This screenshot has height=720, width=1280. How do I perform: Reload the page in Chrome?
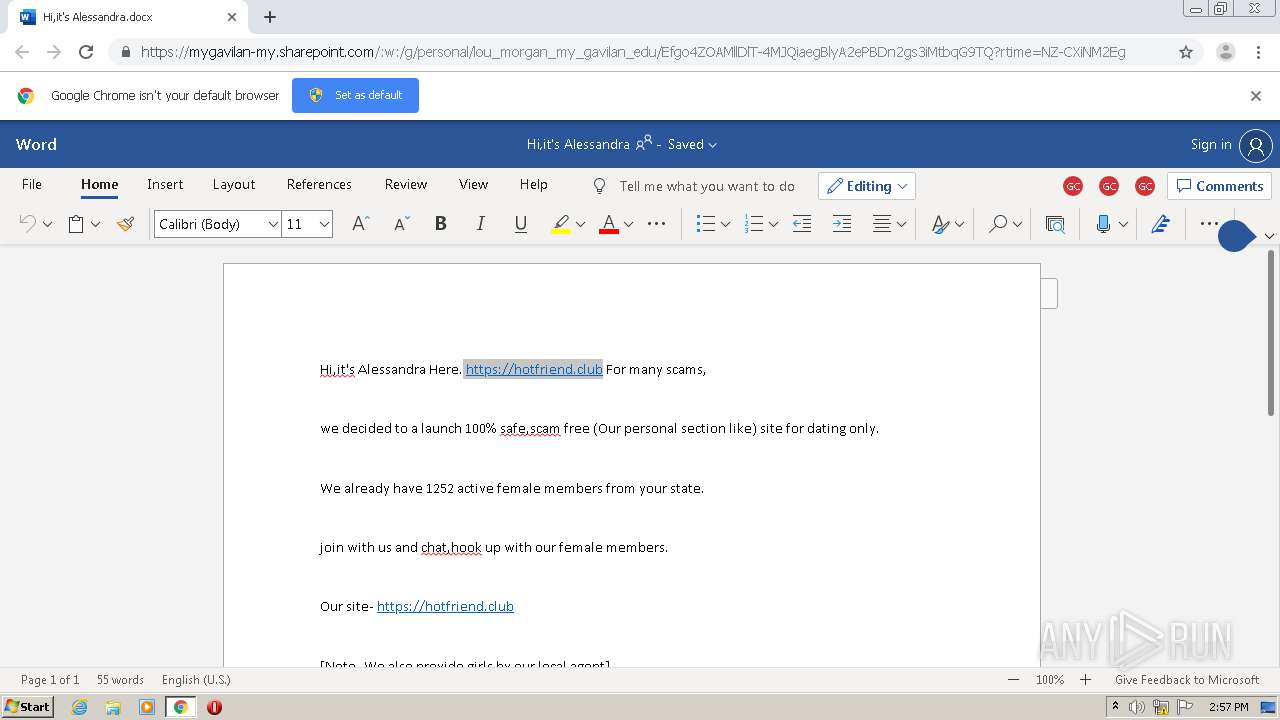point(86,52)
